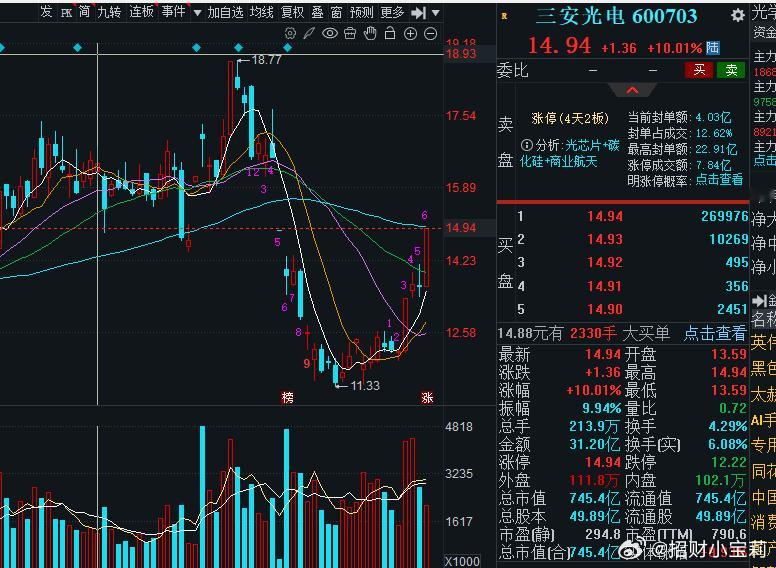Toggle the padlock chart lock icon
The height and width of the screenshot is (568, 776).
[390, 34]
